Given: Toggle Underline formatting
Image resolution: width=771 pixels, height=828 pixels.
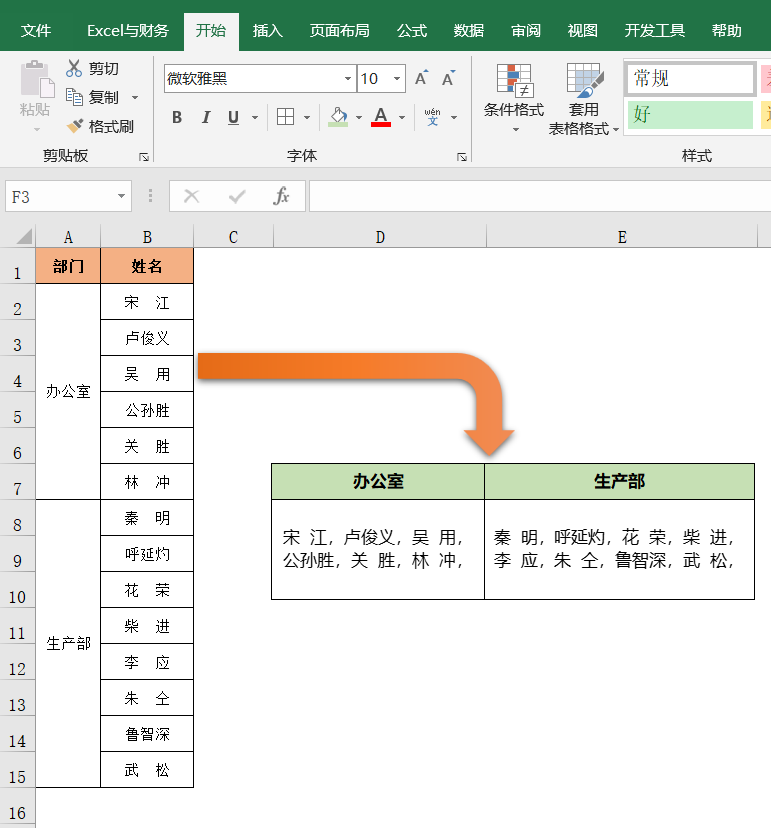Looking at the screenshot, I should (233, 117).
